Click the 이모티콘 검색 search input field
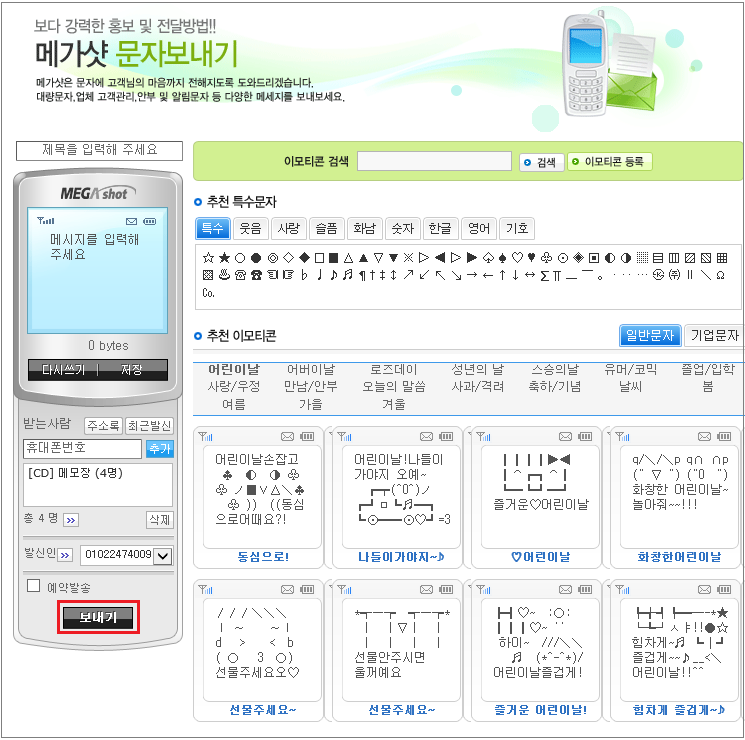Screen dimensions: 745x740 pos(435,162)
